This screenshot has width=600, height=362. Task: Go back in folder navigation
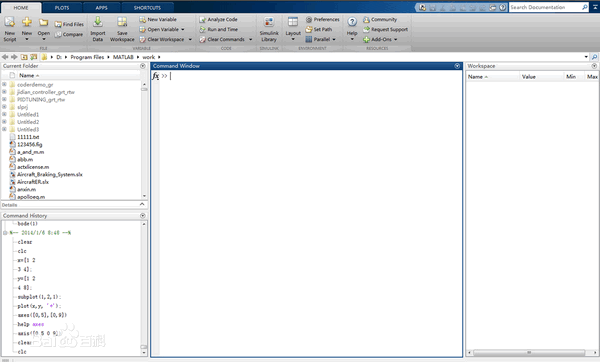pyautogui.click(x=5, y=57)
